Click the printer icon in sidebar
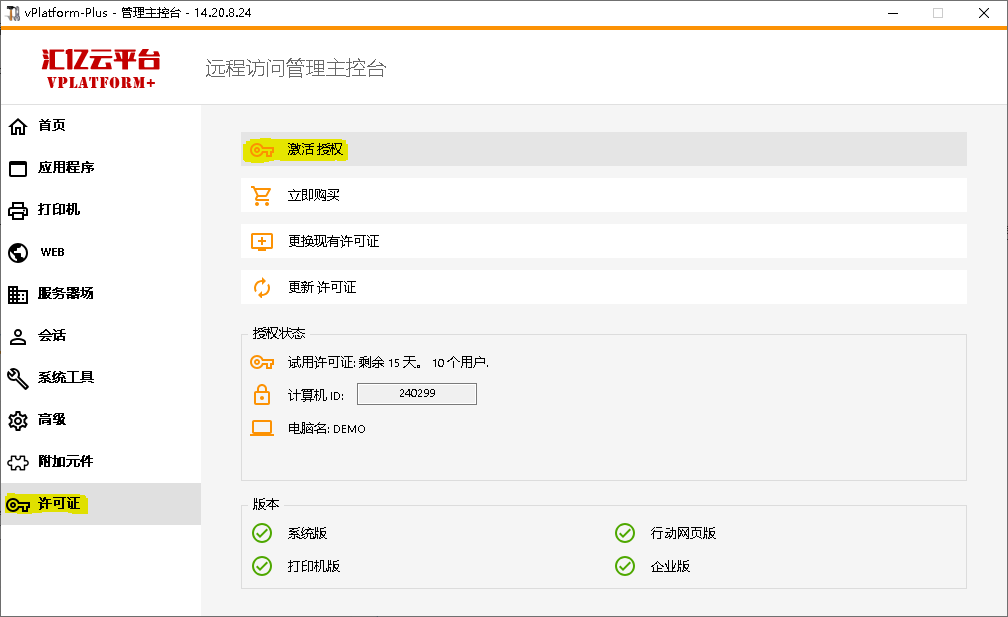1008x617 pixels. click(x=18, y=210)
